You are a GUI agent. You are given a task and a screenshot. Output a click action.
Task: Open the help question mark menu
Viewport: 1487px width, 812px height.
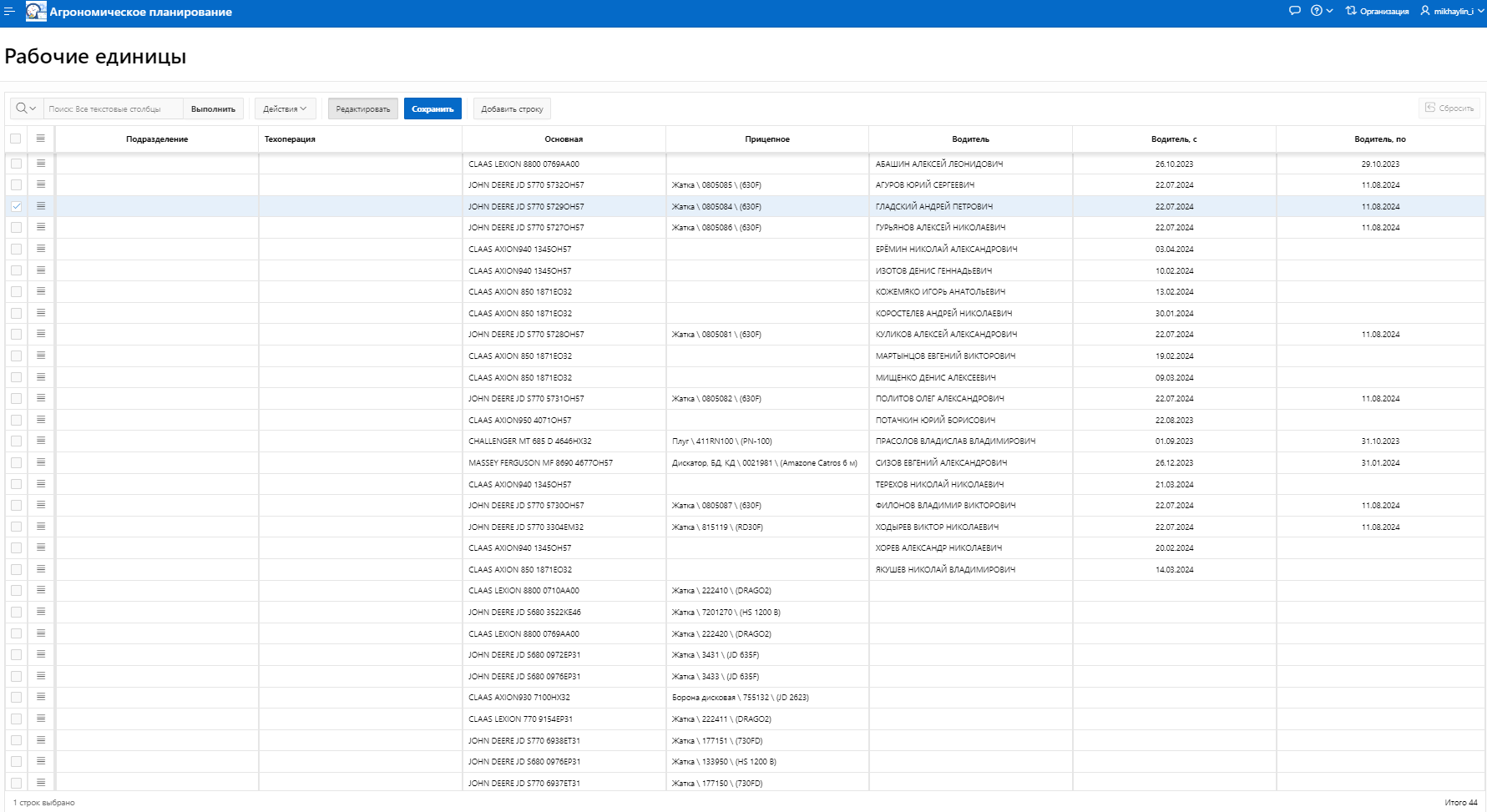(x=1321, y=11)
